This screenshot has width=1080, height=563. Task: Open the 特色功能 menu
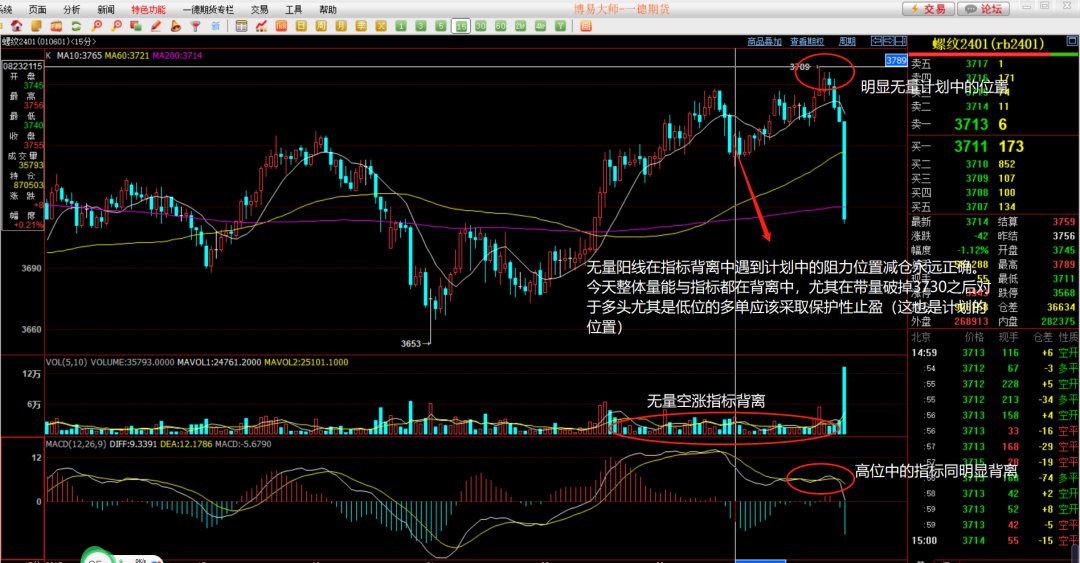(148, 10)
